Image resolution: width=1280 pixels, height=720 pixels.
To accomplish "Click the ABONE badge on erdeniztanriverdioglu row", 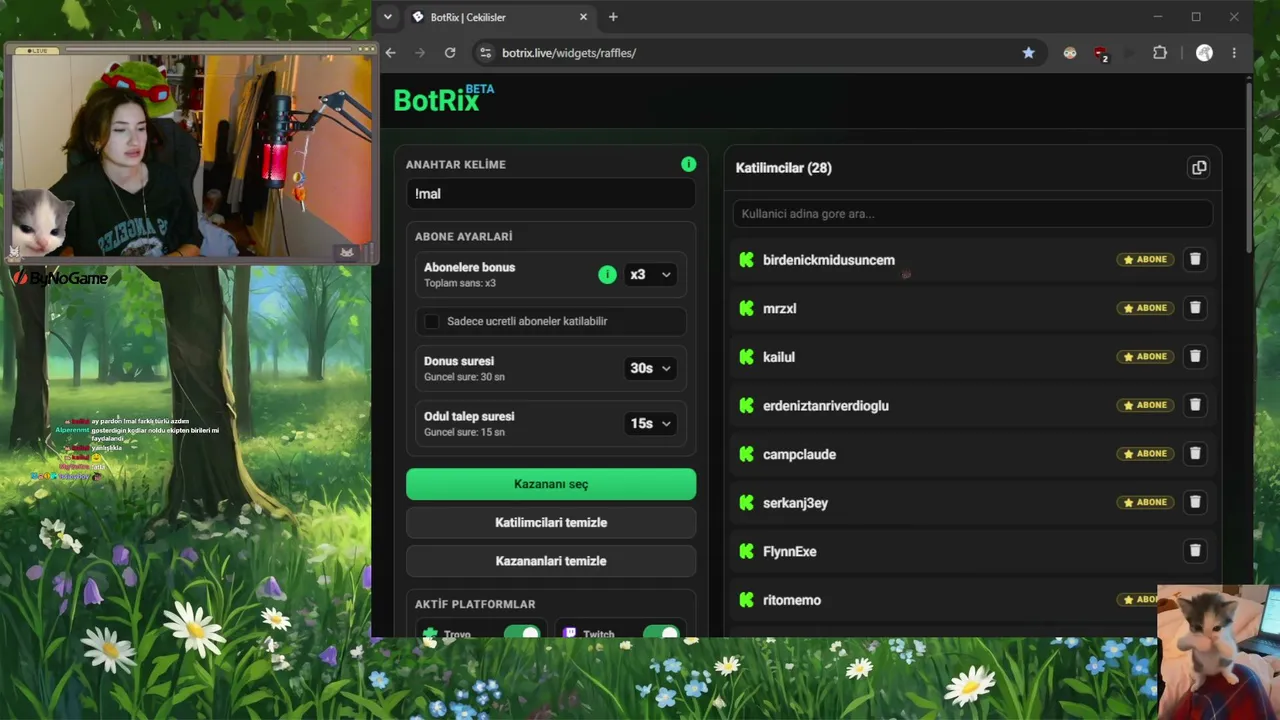I will click(x=1145, y=405).
